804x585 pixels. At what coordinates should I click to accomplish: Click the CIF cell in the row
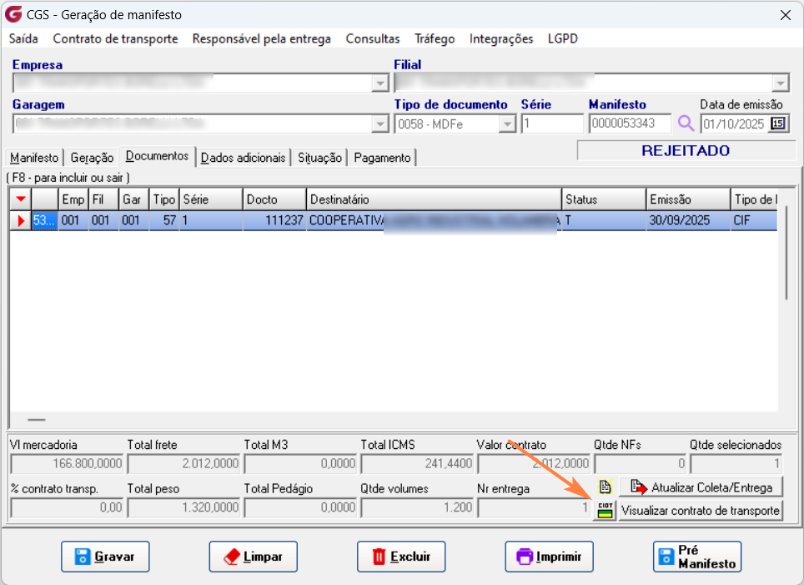coord(754,220)
